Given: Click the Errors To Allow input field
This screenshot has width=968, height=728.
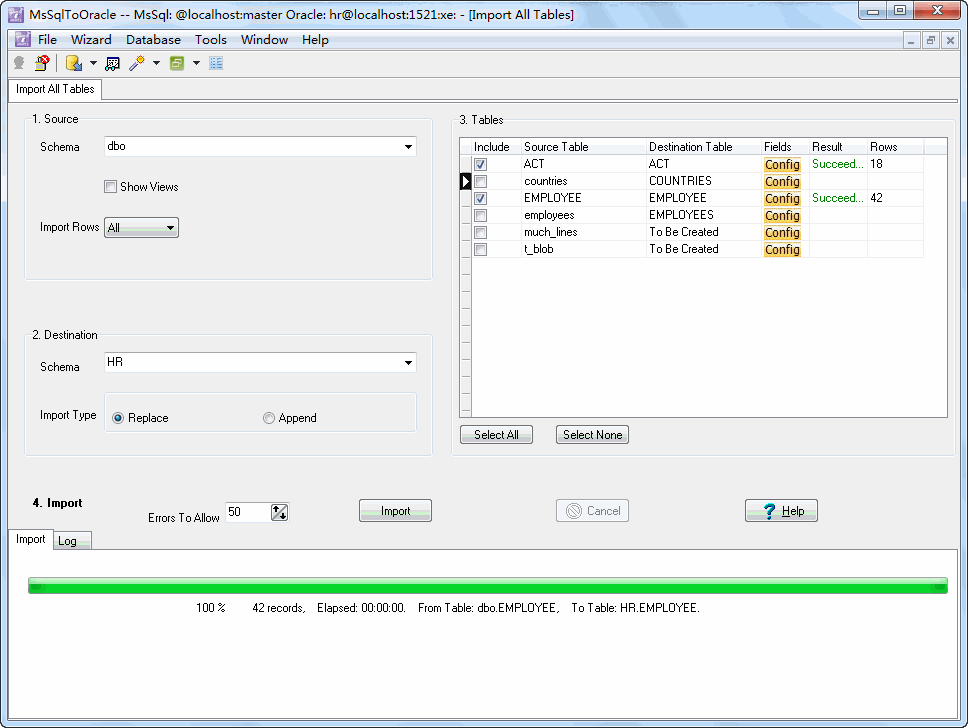Looking at the screenshot, I should [248, 512].
